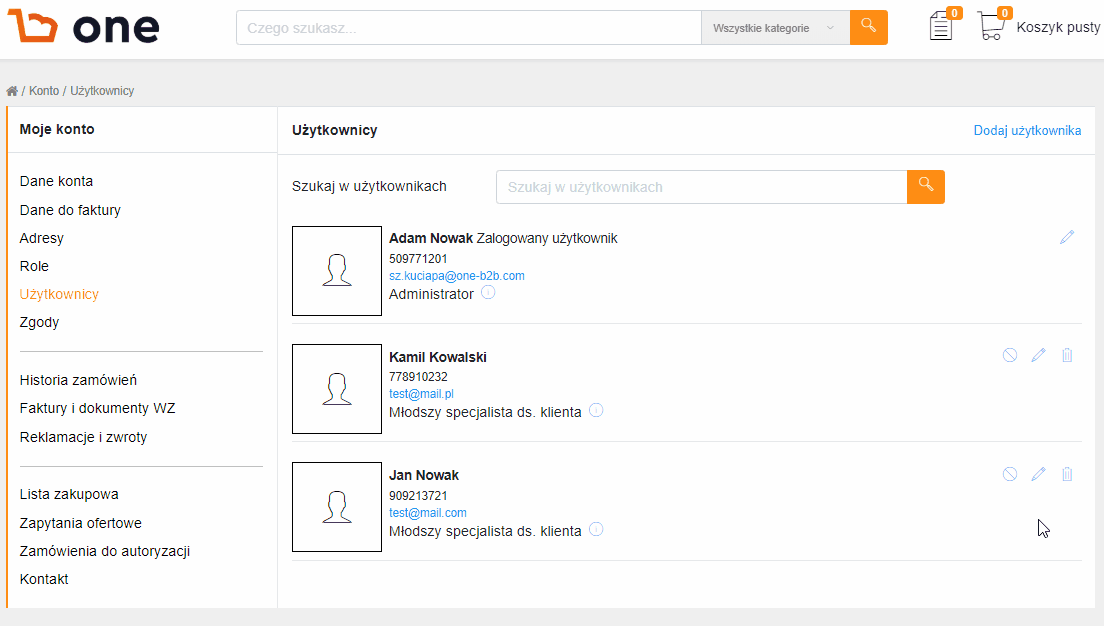This screenshot has height=626, width=1104.
Task: Show Administrator role info icon
Action: 488,292
